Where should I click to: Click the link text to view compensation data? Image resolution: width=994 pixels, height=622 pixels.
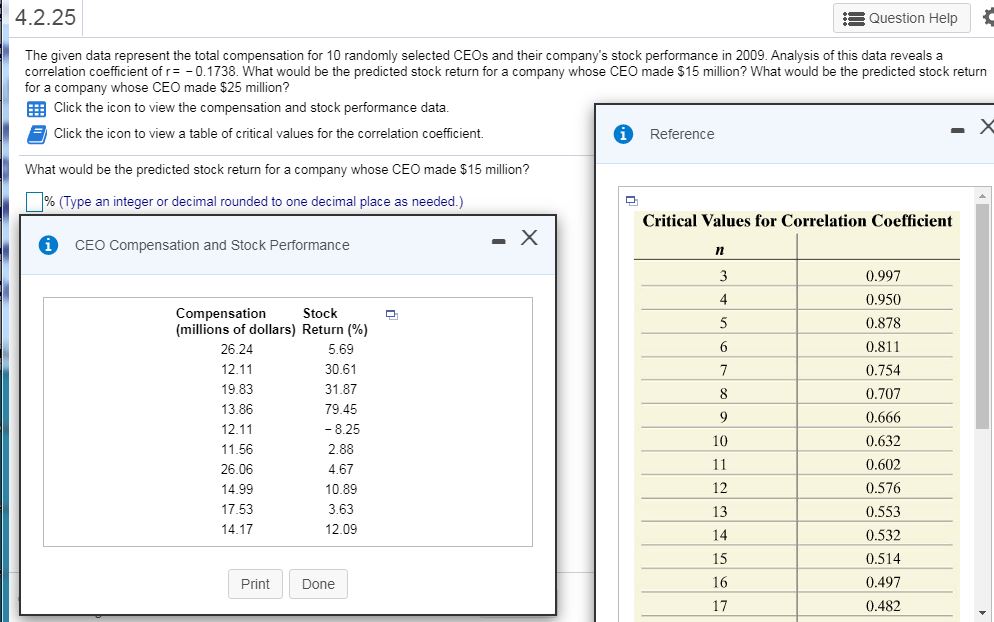(x=251, y=108)
